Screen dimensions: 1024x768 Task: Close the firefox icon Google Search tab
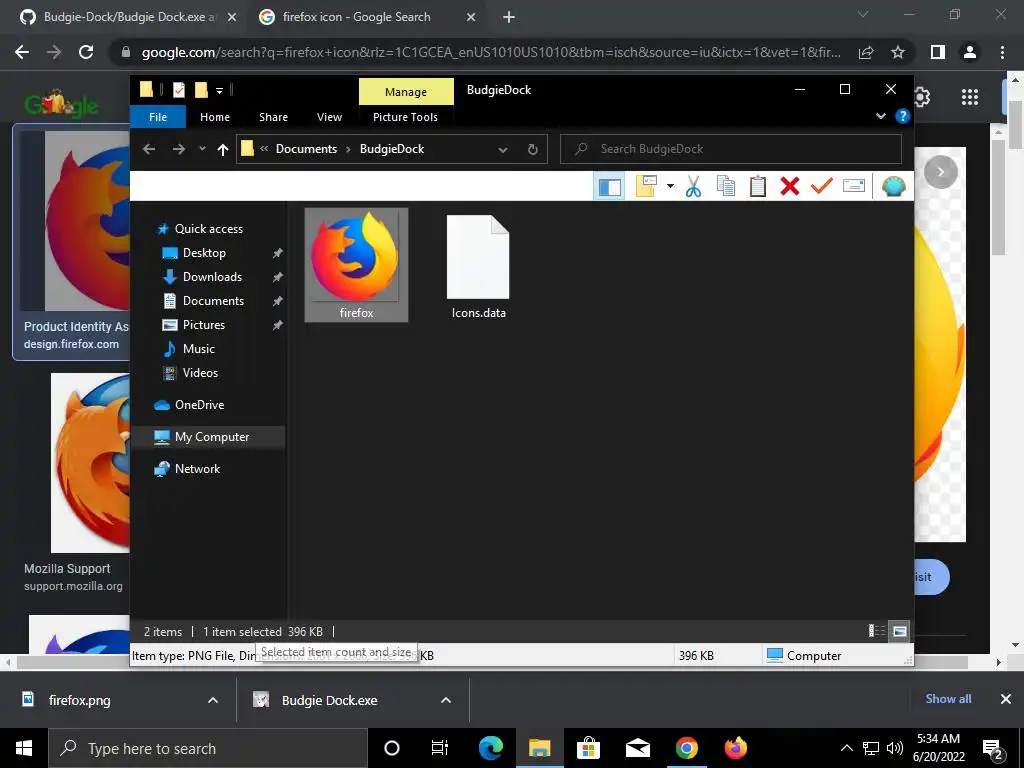[x=471, y=18]
